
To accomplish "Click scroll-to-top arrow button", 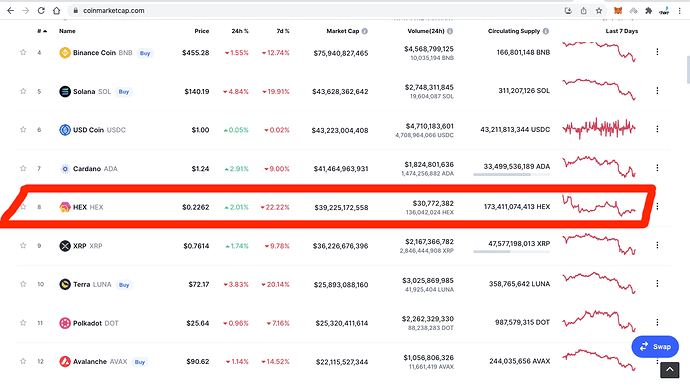I will click(x=669, y=370).
